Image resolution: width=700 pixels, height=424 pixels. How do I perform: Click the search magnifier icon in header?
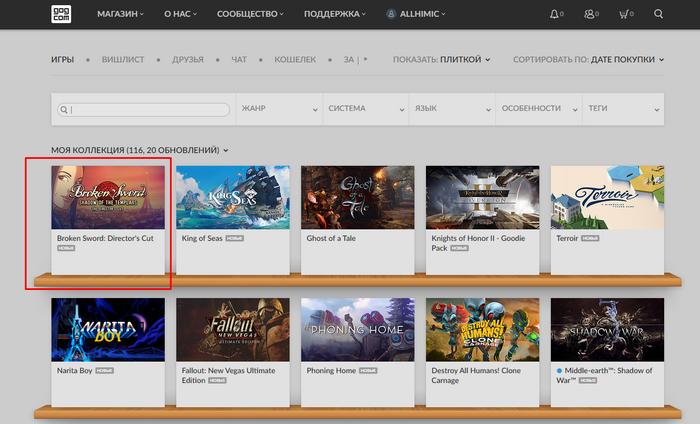(x=658, y=14)
